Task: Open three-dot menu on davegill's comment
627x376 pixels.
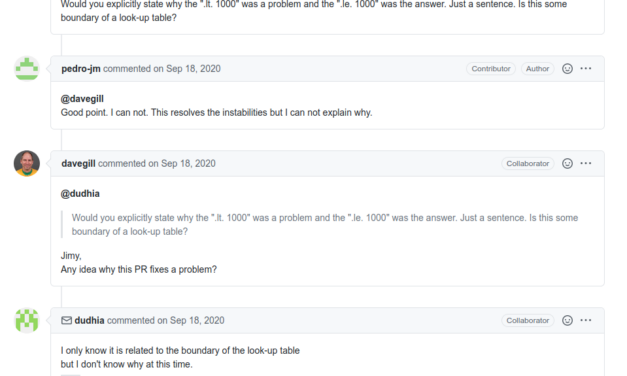Action: point(586,164)
